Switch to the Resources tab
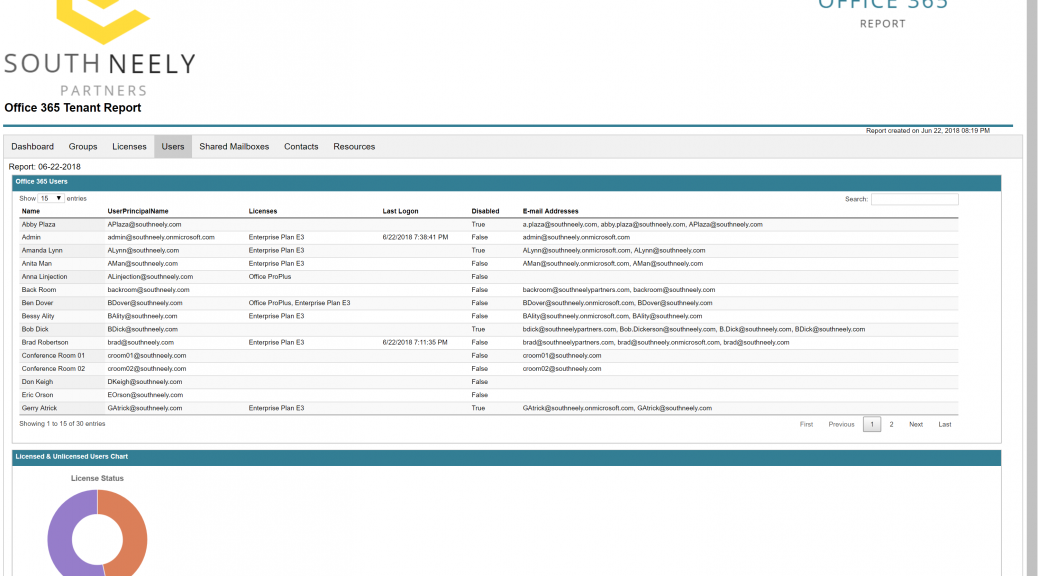 [354, 146]
